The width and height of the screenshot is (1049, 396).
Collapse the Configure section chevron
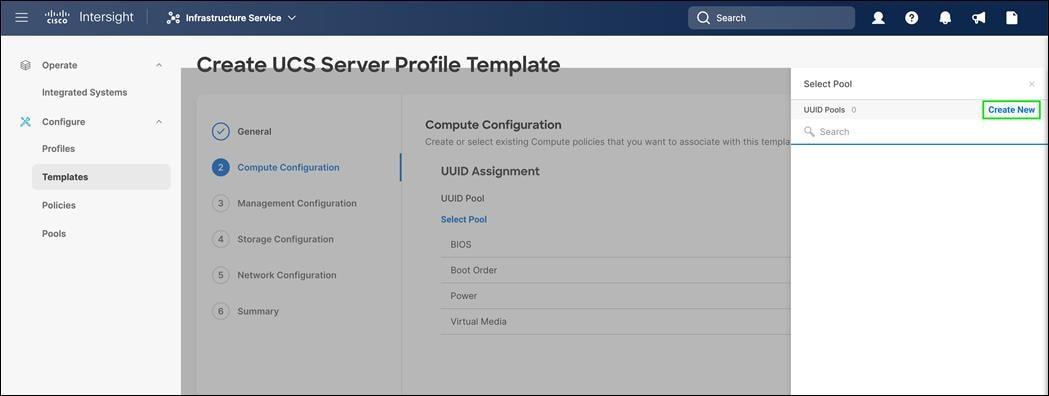coord(159,122)
